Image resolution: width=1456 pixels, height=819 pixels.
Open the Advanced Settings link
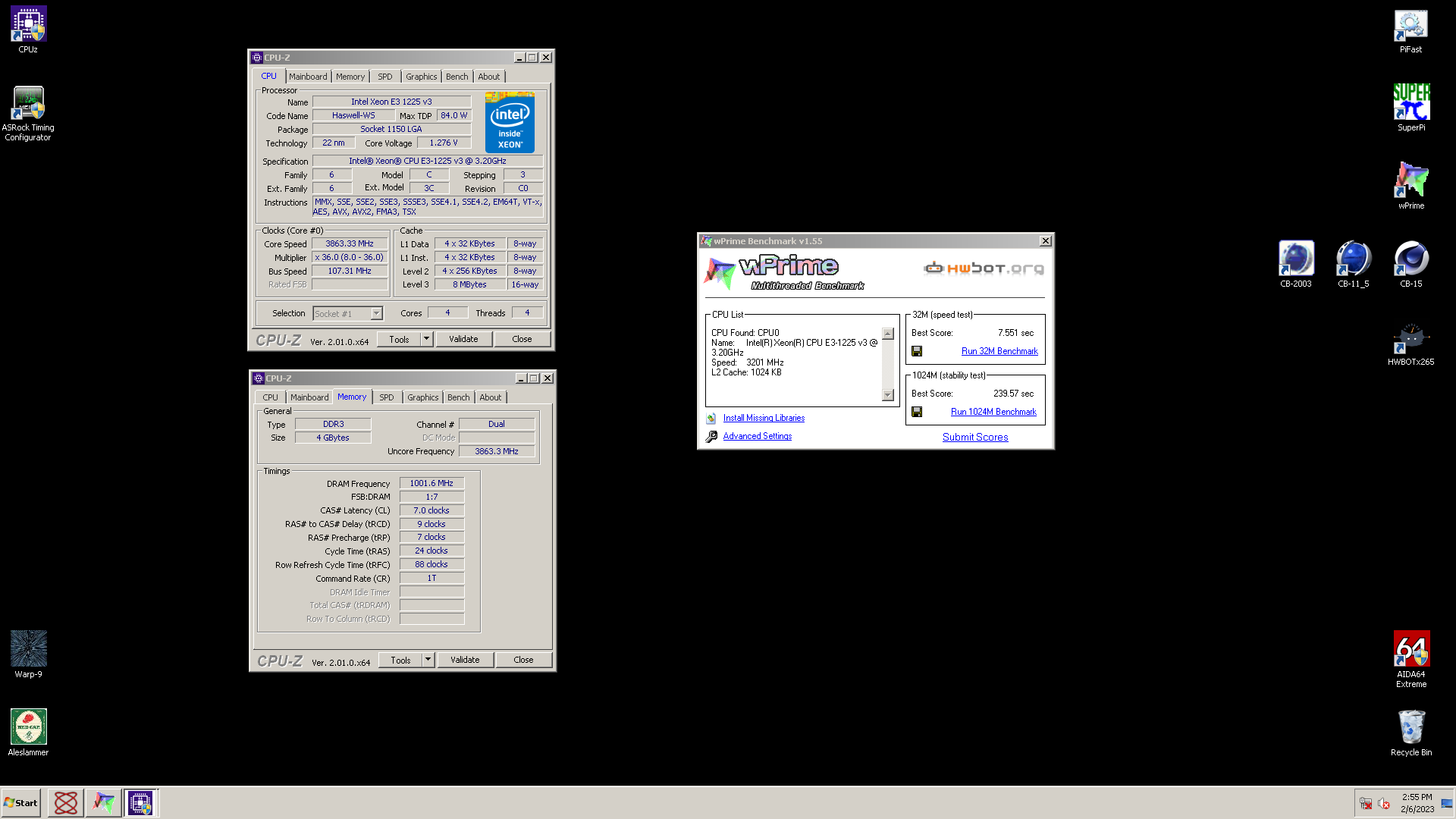click(757, 436)
